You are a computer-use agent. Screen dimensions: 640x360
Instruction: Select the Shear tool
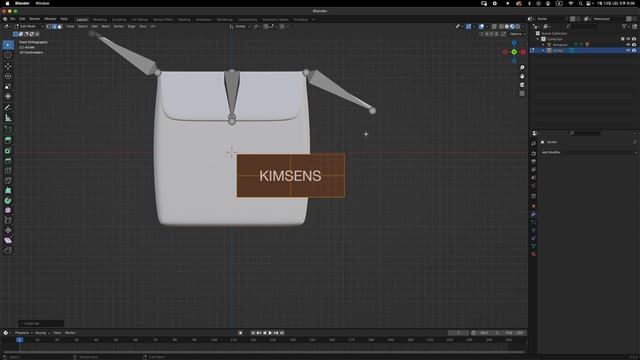coord(8,240)
